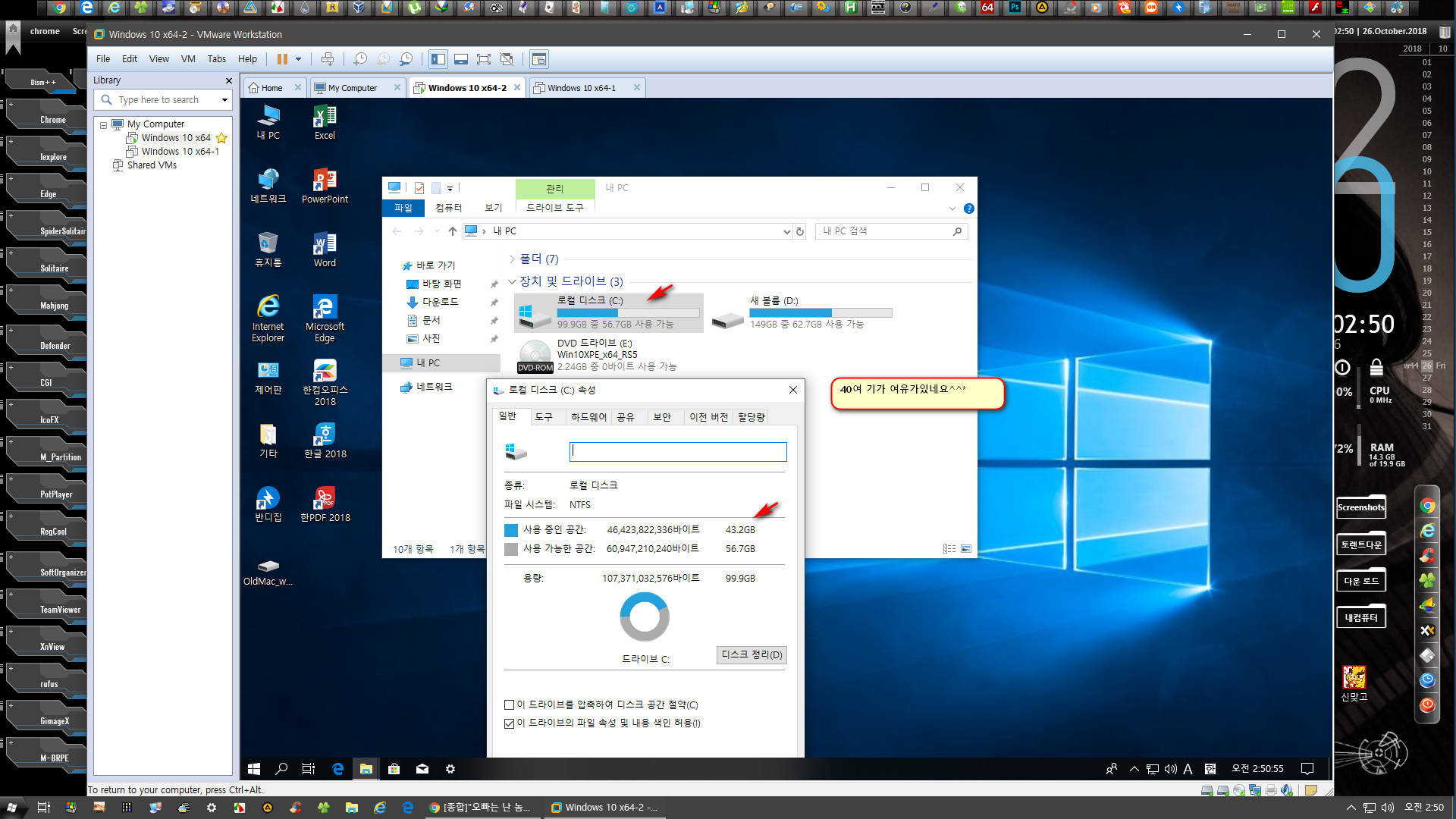Open guest taskbar Mail icon

(422, 769)
